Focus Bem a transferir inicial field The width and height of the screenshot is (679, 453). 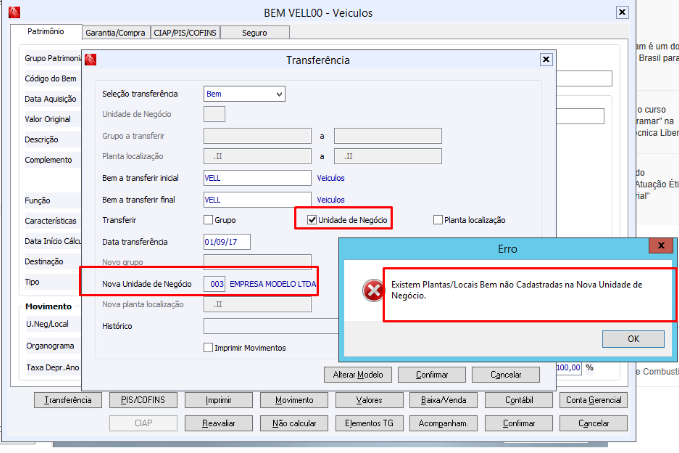[257, 178]
